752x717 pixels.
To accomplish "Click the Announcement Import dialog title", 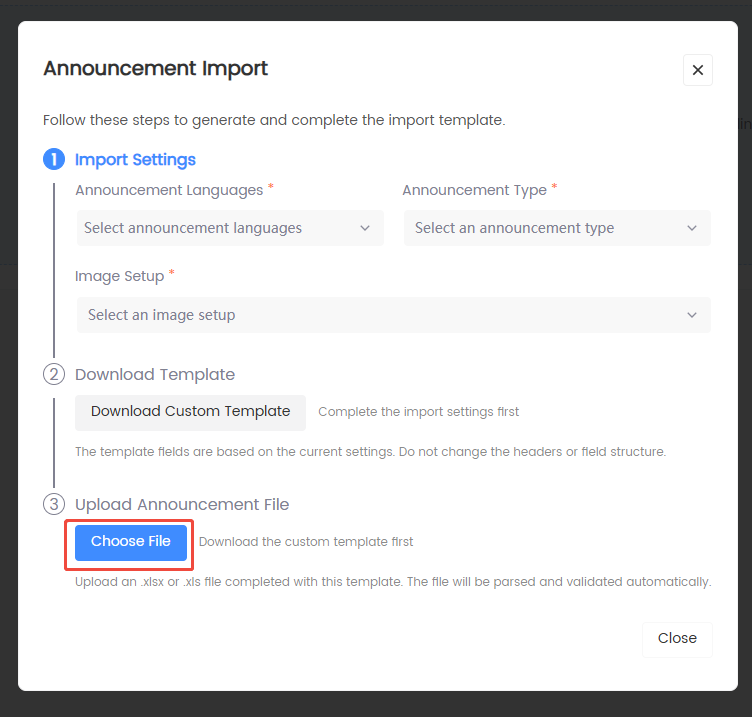I will pos(155,69).
